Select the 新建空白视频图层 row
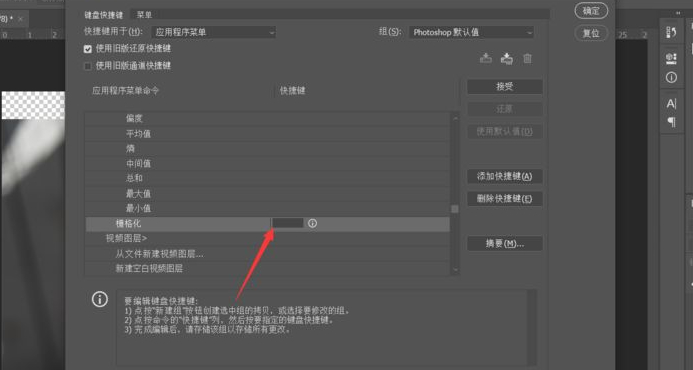The image size is (693, 370). tap(267, 268)
